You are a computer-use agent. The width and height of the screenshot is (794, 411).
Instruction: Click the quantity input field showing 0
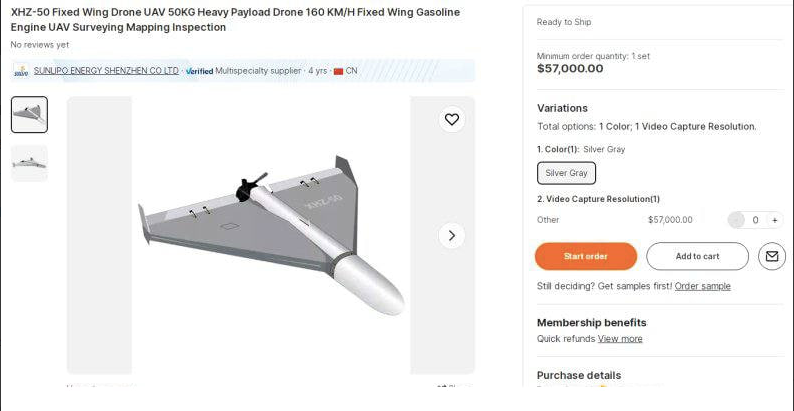755,220
